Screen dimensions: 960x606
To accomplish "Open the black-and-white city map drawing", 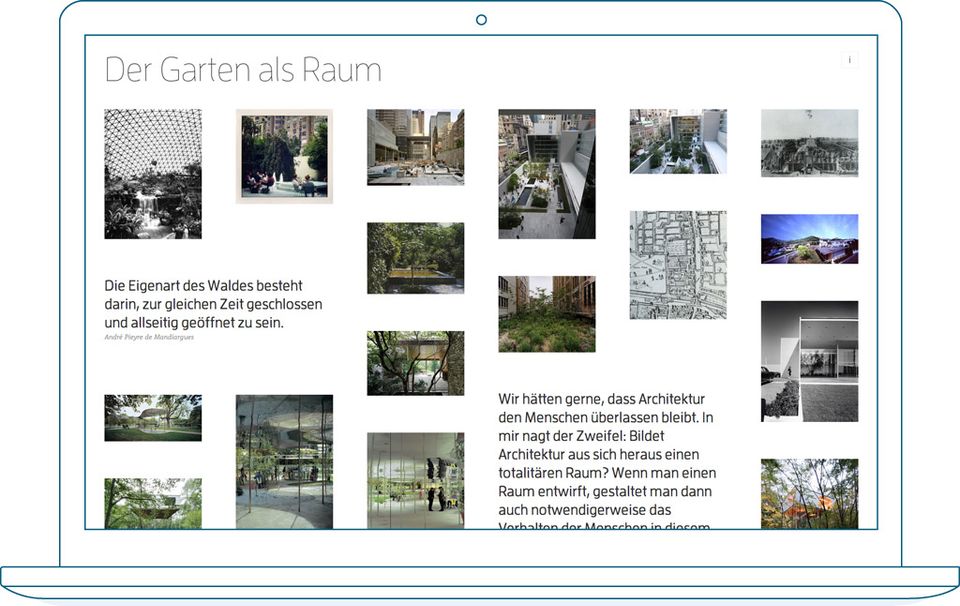I will [x=678, y=265].
